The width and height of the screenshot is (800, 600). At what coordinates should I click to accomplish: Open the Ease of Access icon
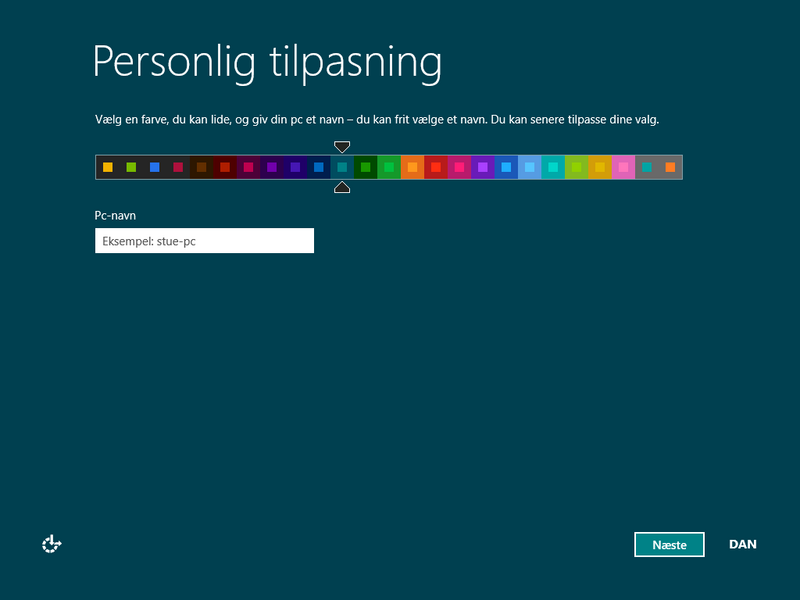pos(52,544)
